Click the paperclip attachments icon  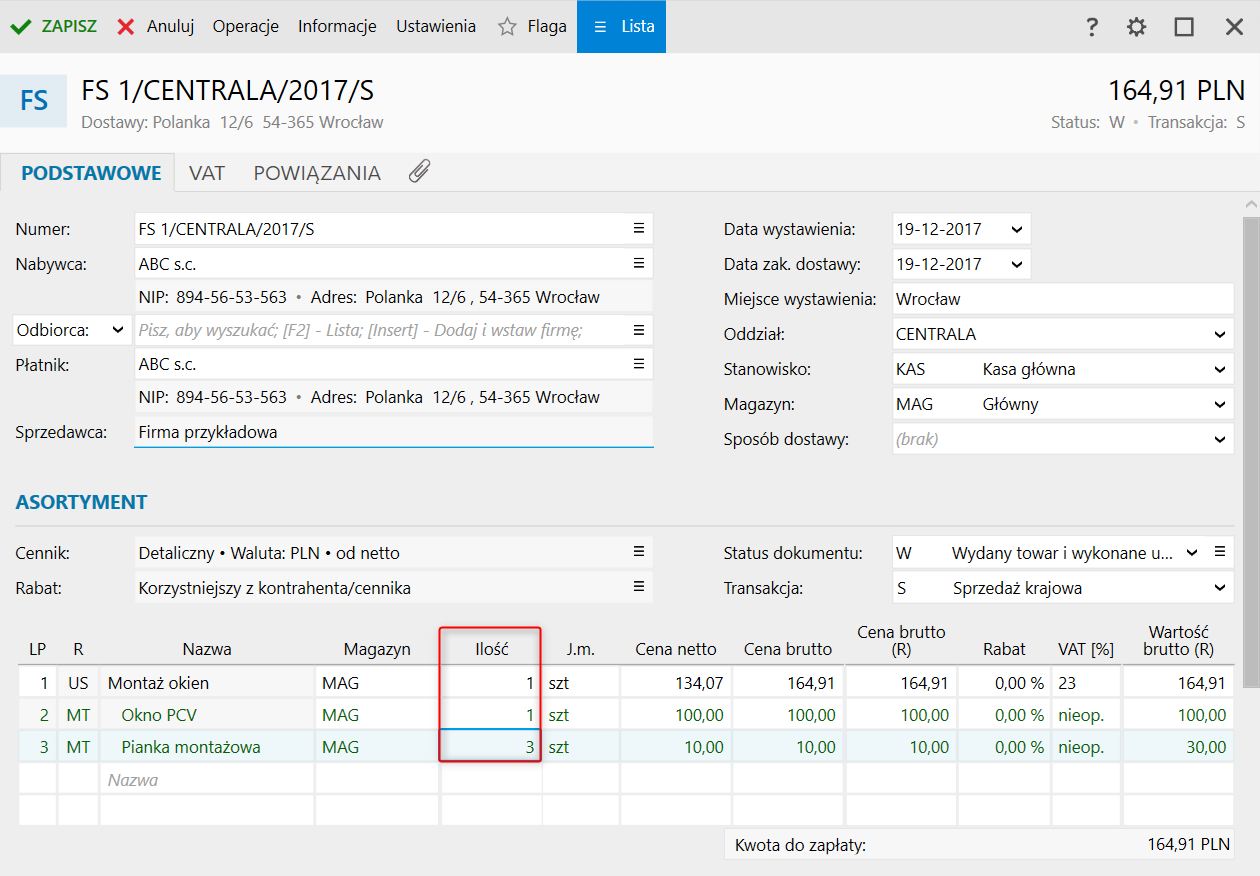click(419, 172)
